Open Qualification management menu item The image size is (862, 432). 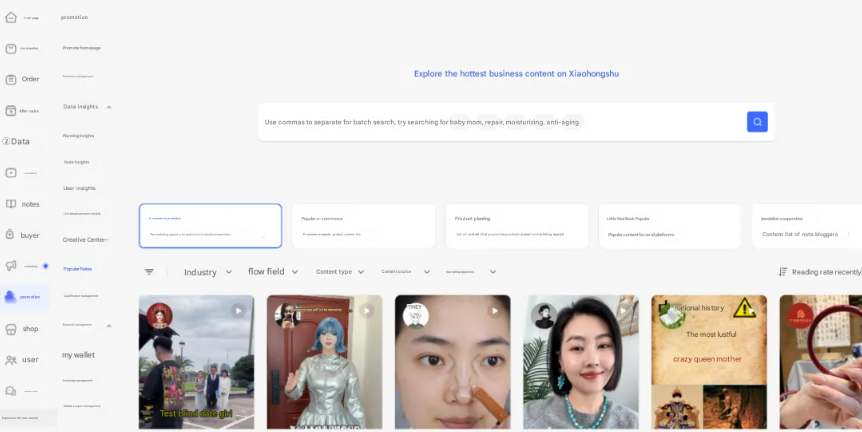(81, 296)
